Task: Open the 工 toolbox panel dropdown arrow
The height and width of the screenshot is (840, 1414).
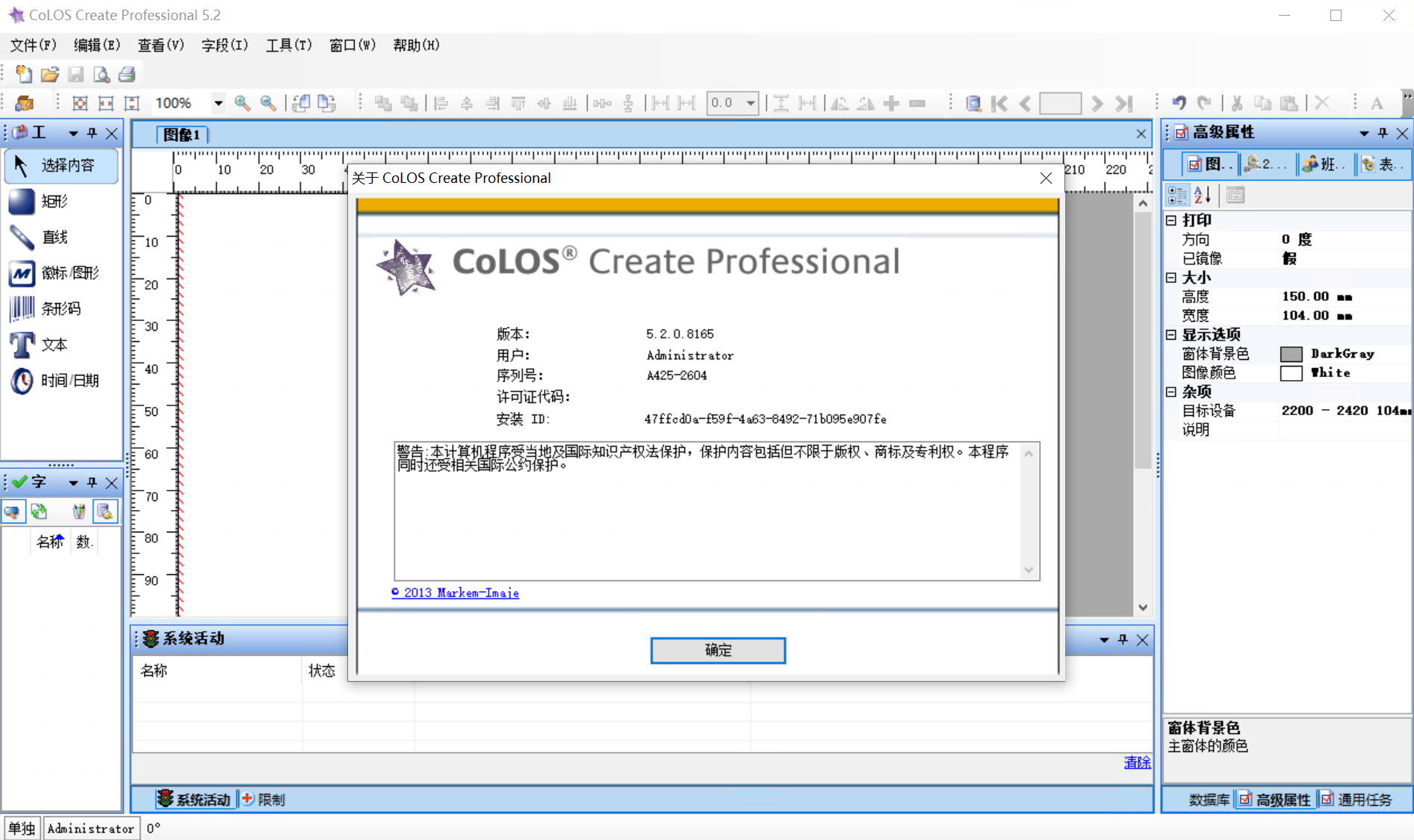Action: click(x=73, y=134)
